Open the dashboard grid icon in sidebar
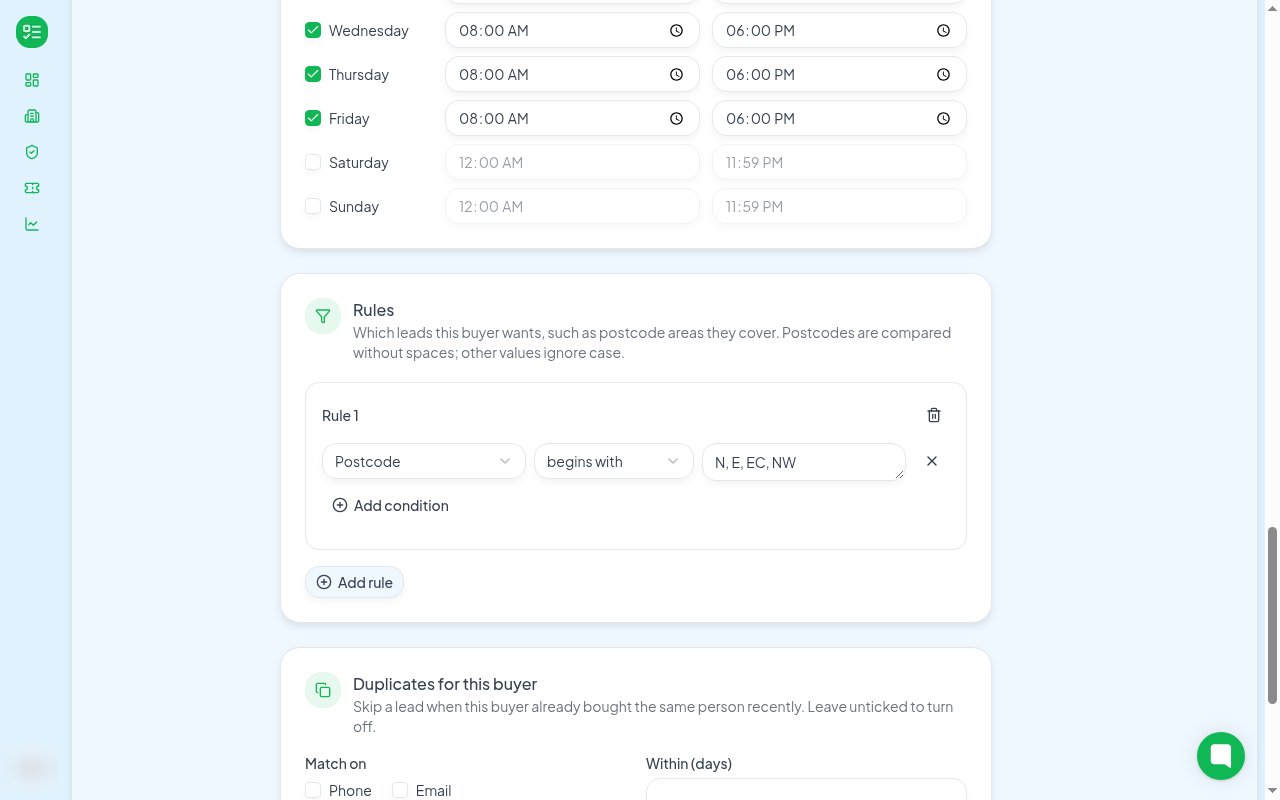 coord(32,80)
